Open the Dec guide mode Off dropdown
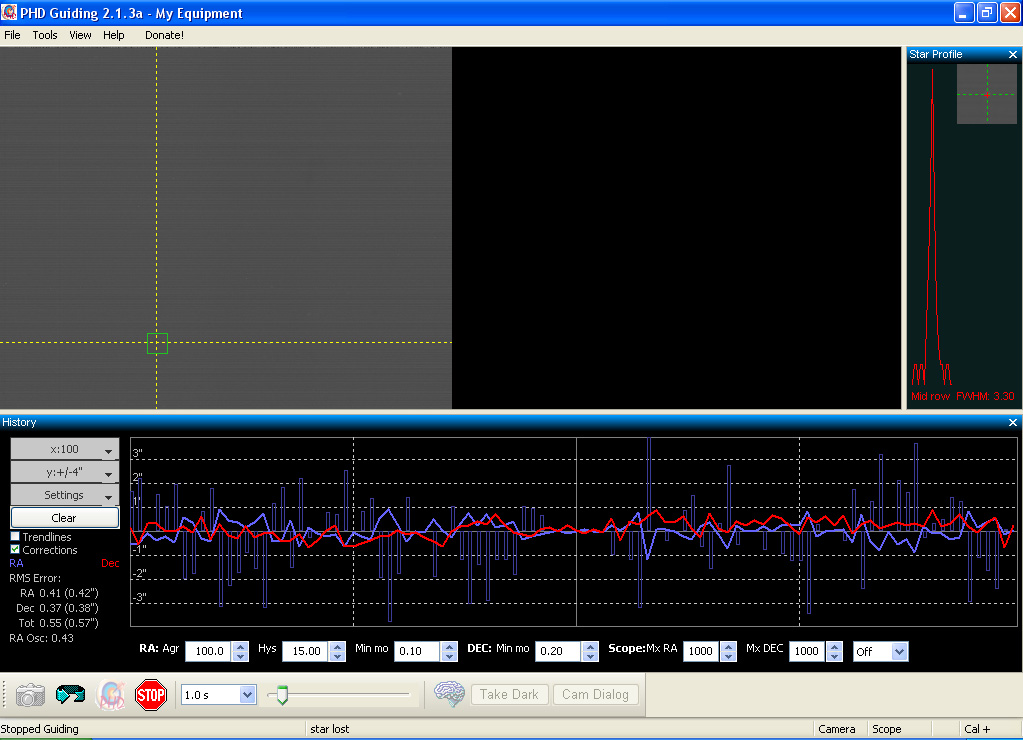 (899, 651)
